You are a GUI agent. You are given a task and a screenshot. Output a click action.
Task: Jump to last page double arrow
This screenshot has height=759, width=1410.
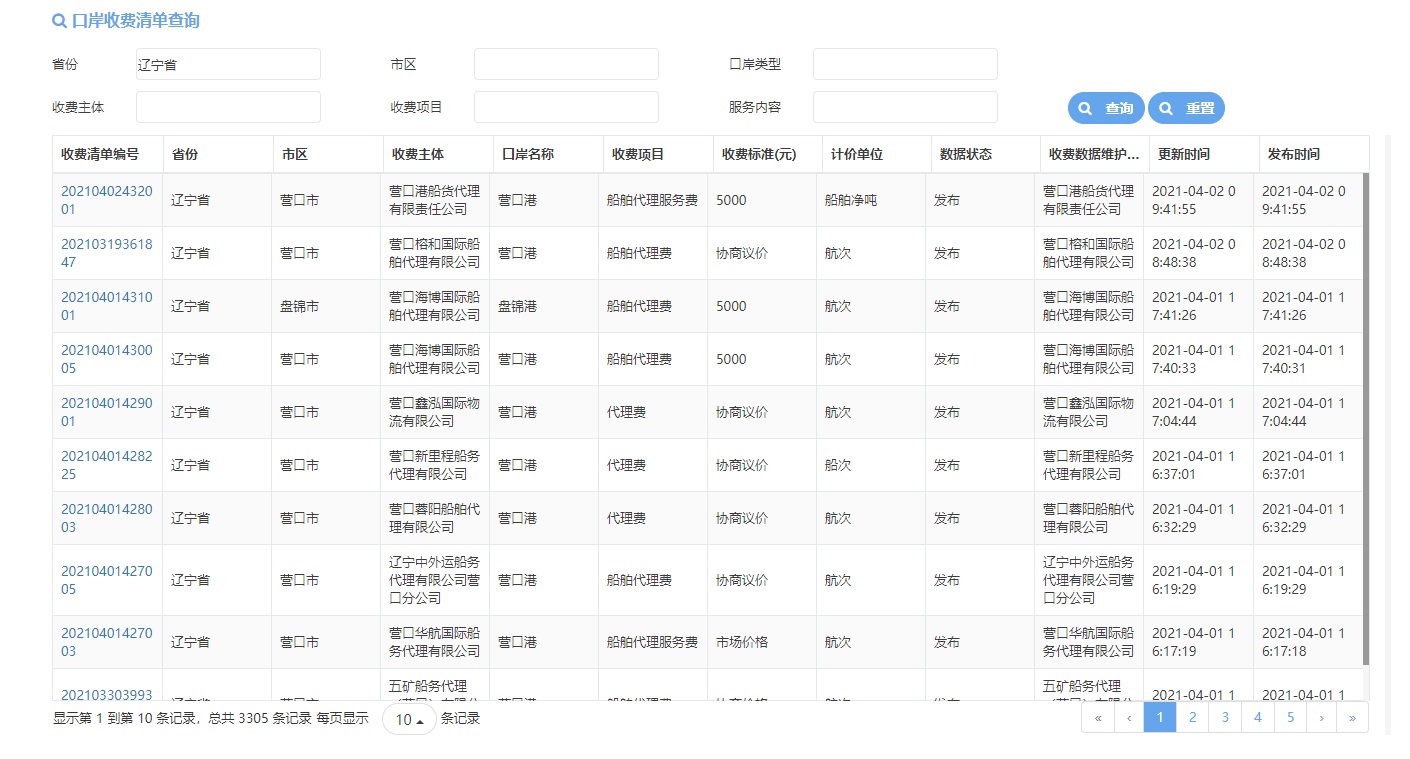pyautogui.click(x=1352, y=717)
